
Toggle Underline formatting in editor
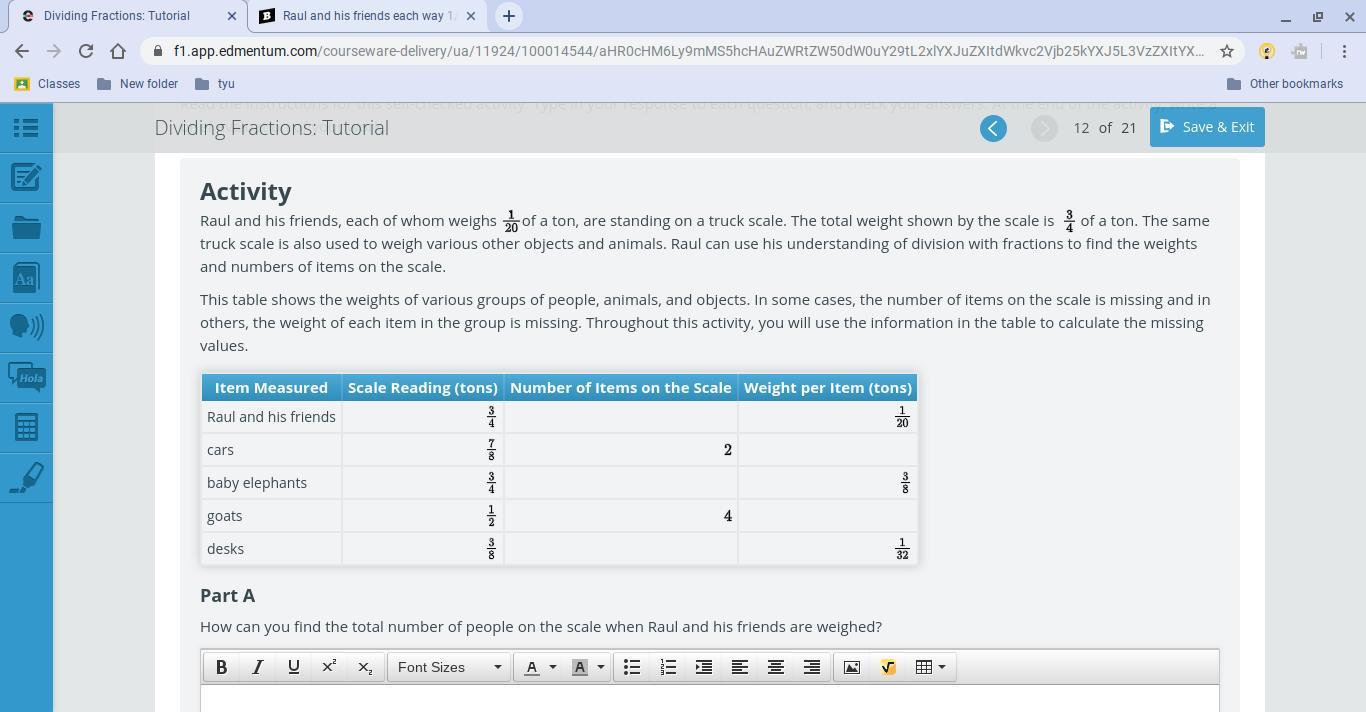(293, 667)
